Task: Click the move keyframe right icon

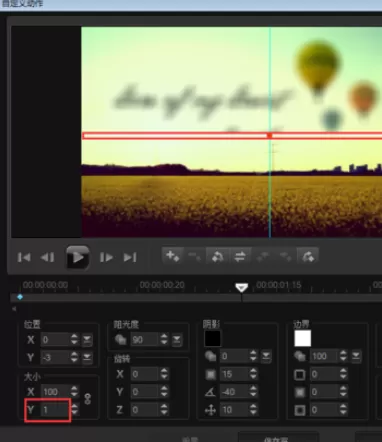Action: point(285,256)
